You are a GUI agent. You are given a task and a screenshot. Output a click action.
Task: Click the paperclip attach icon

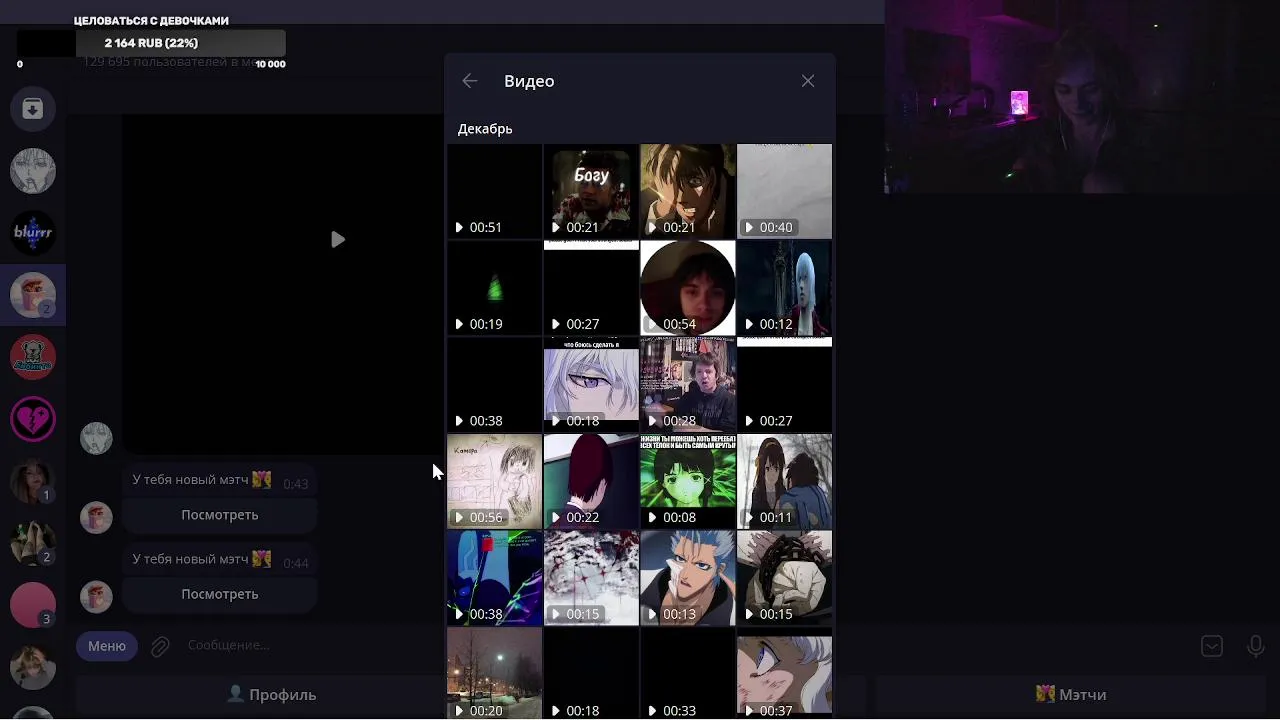[x=160, y=647]
